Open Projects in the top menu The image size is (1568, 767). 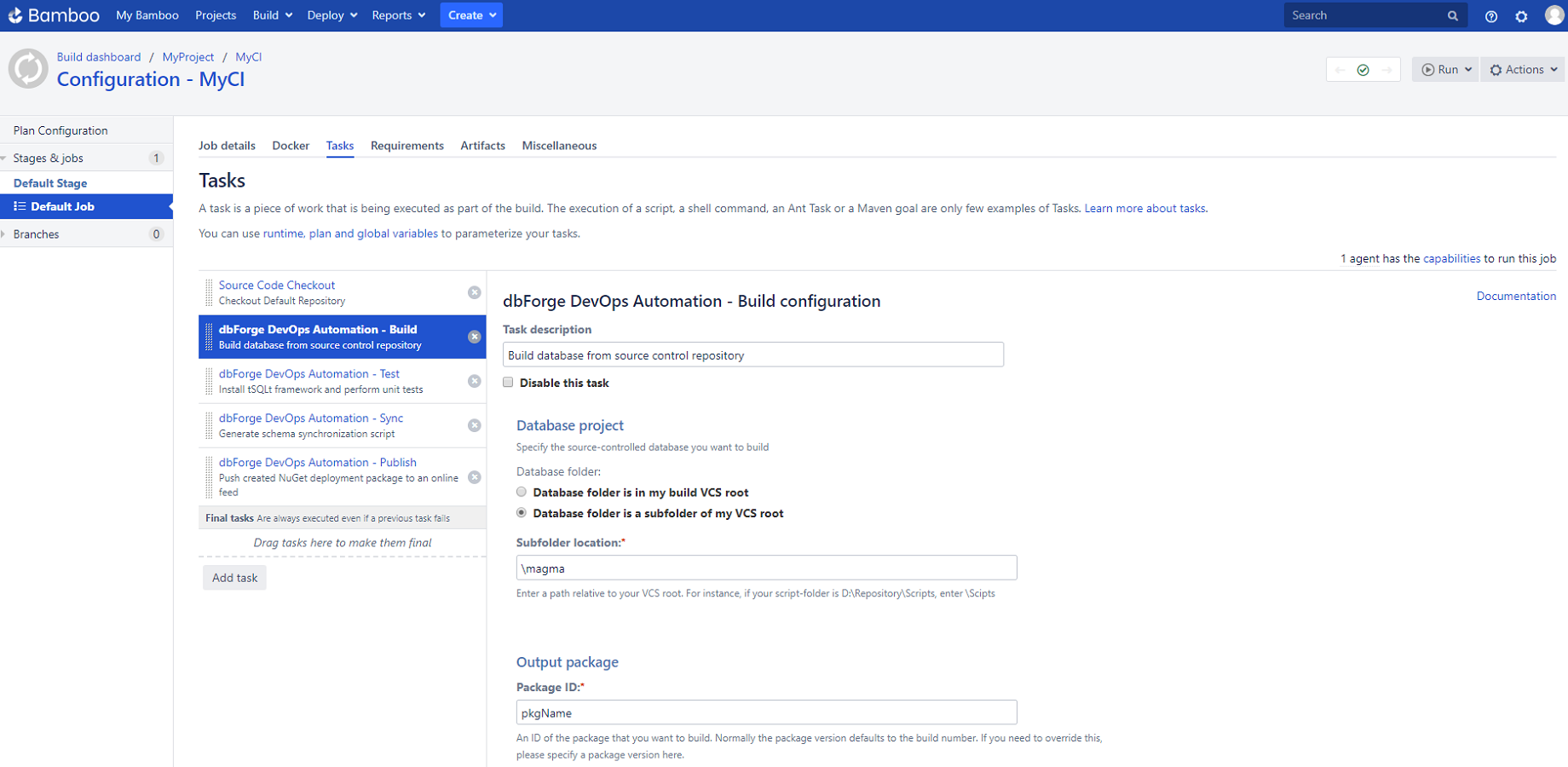click(x=216, y=15)
